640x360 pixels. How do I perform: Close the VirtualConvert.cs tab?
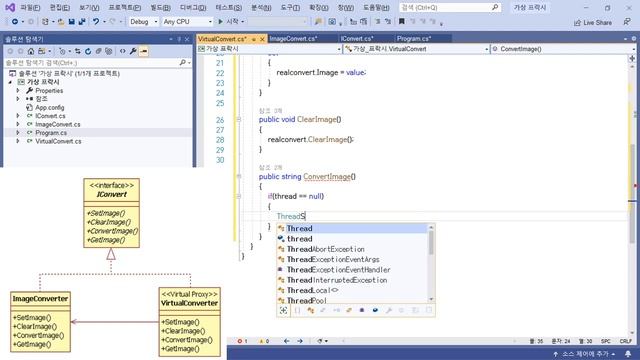[262, 39]
